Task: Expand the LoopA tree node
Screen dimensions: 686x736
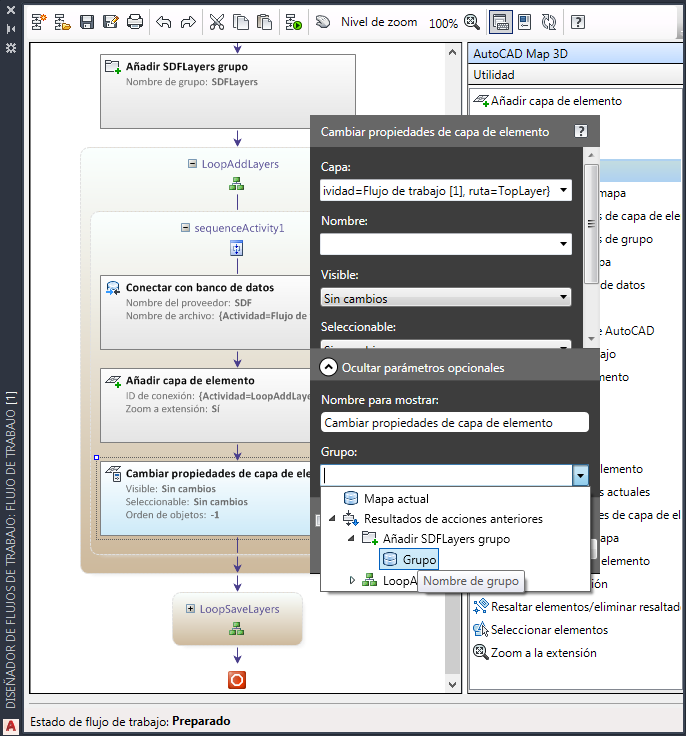Action: 352,580
